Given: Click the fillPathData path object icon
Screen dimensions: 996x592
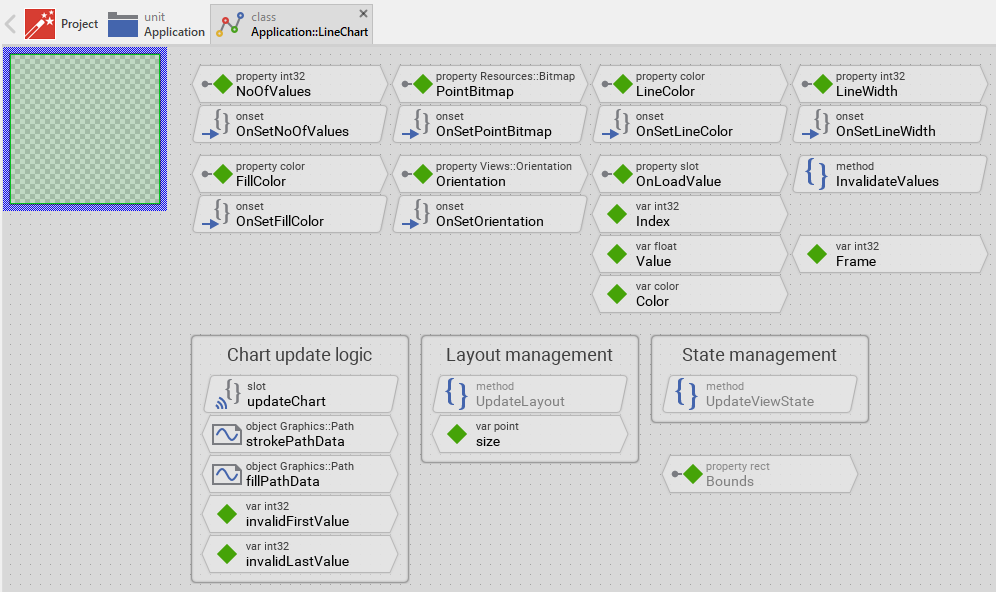Looking at the screenshot, I should [226, 474].
